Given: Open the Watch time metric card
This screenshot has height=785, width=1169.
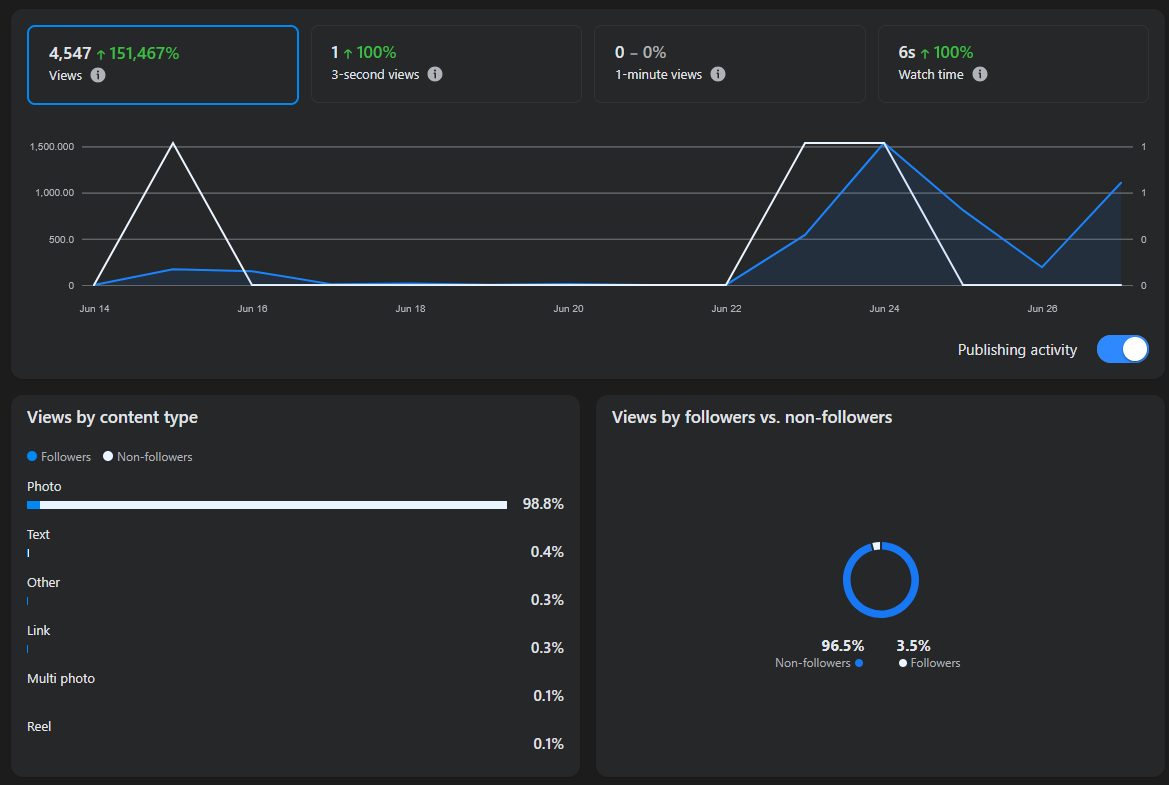Looking at the screenshot, I should pyautogui.click(x=1012, y=64).
